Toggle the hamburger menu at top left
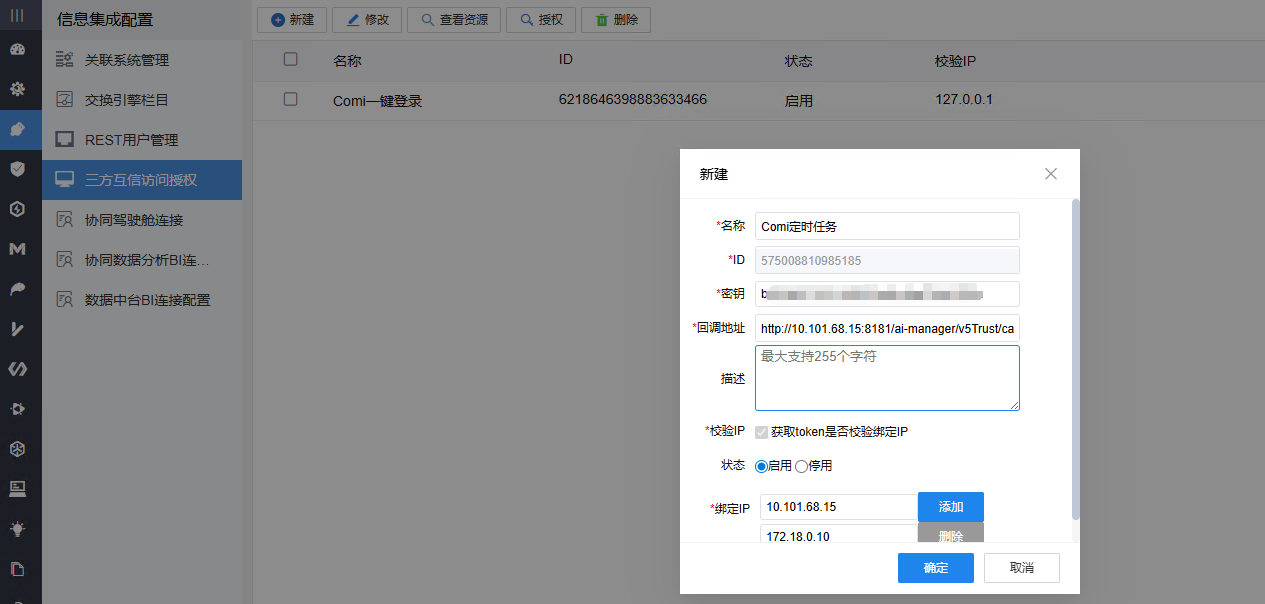 17,15
